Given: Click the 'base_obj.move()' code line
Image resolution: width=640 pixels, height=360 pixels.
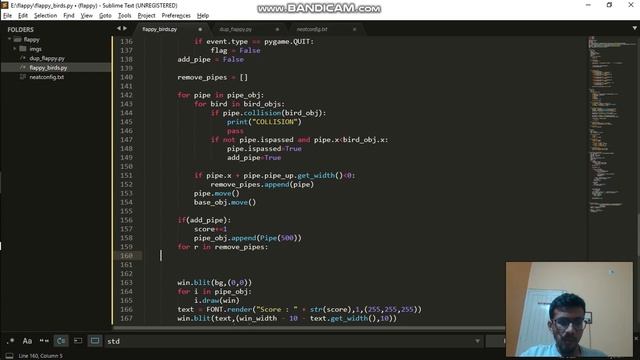Looking at the screenshot, I should coord(225,202).
